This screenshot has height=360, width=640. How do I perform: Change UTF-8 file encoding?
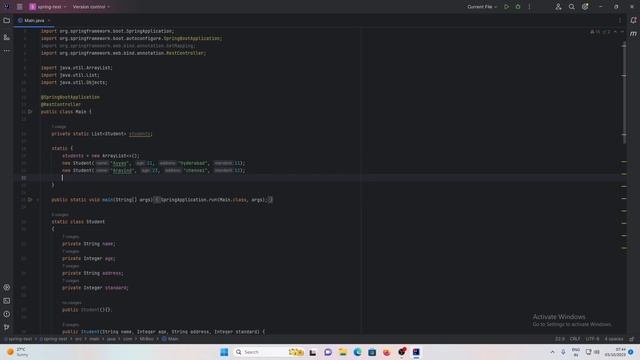(592, 339)
